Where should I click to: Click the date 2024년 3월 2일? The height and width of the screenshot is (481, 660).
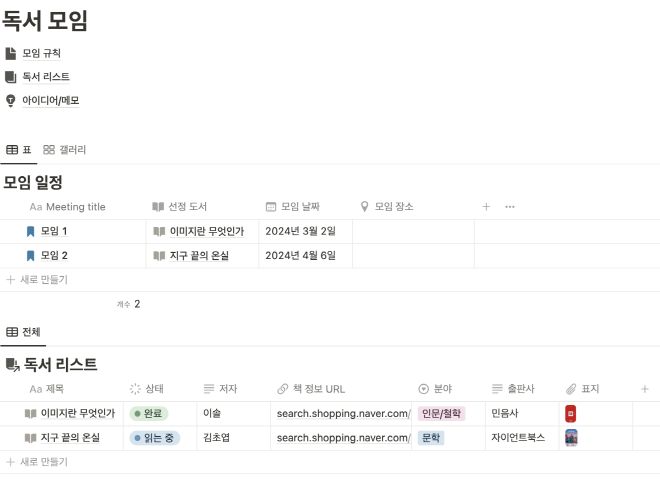pyautogui.click(x=301, y=231)
